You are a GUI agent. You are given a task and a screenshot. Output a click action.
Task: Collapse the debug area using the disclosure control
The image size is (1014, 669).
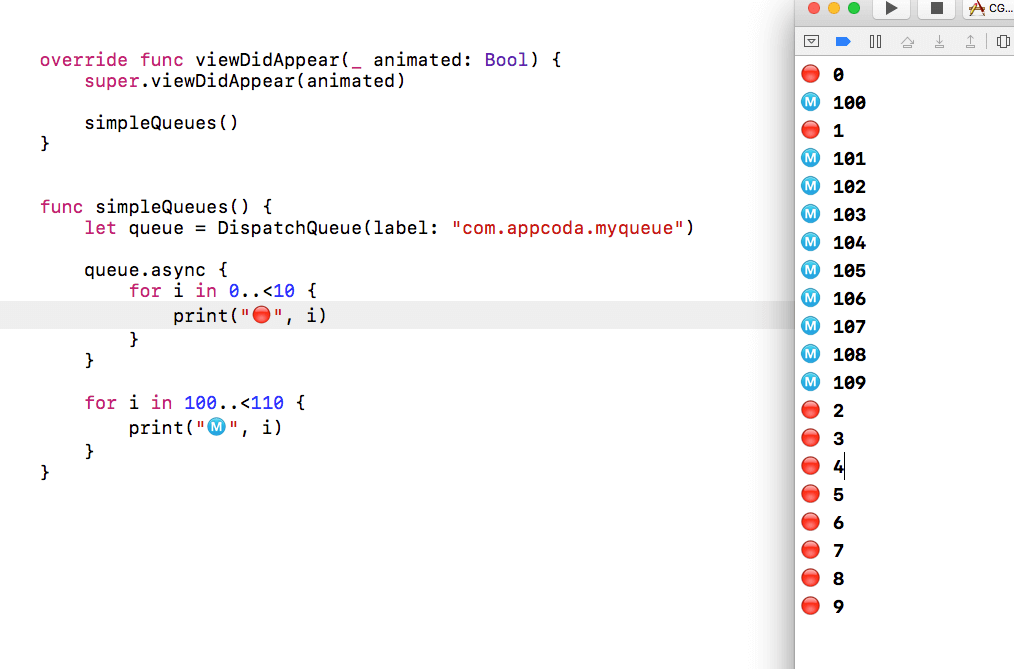point(810,41)
